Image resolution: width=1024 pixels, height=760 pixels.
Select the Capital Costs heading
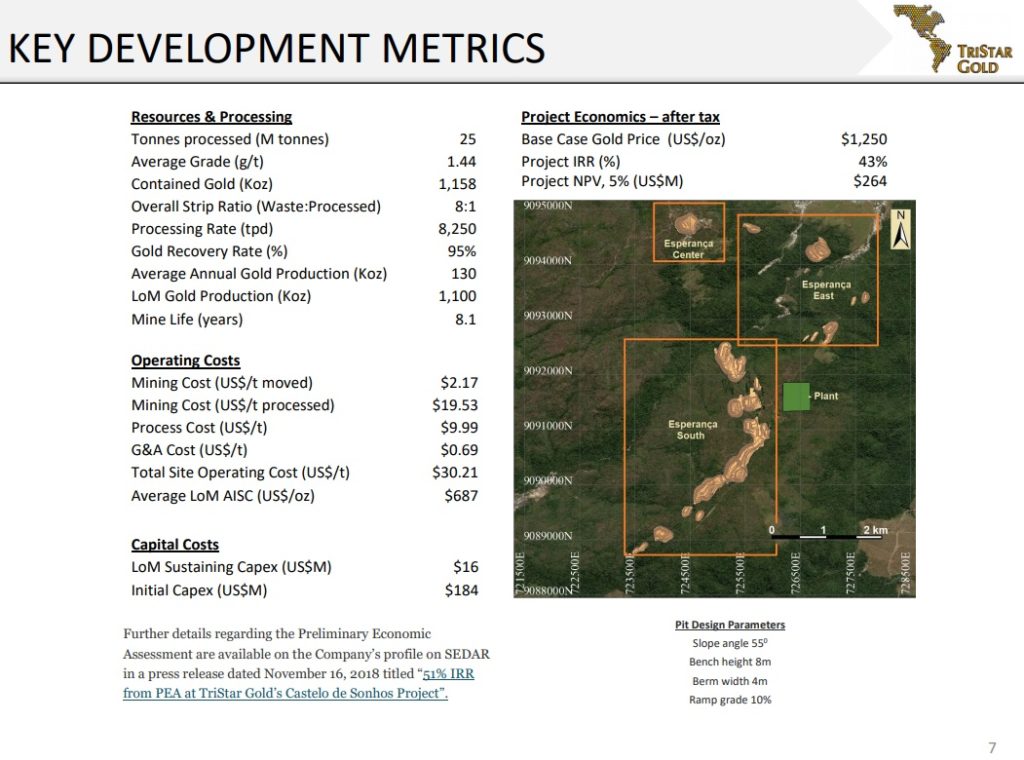175,545
